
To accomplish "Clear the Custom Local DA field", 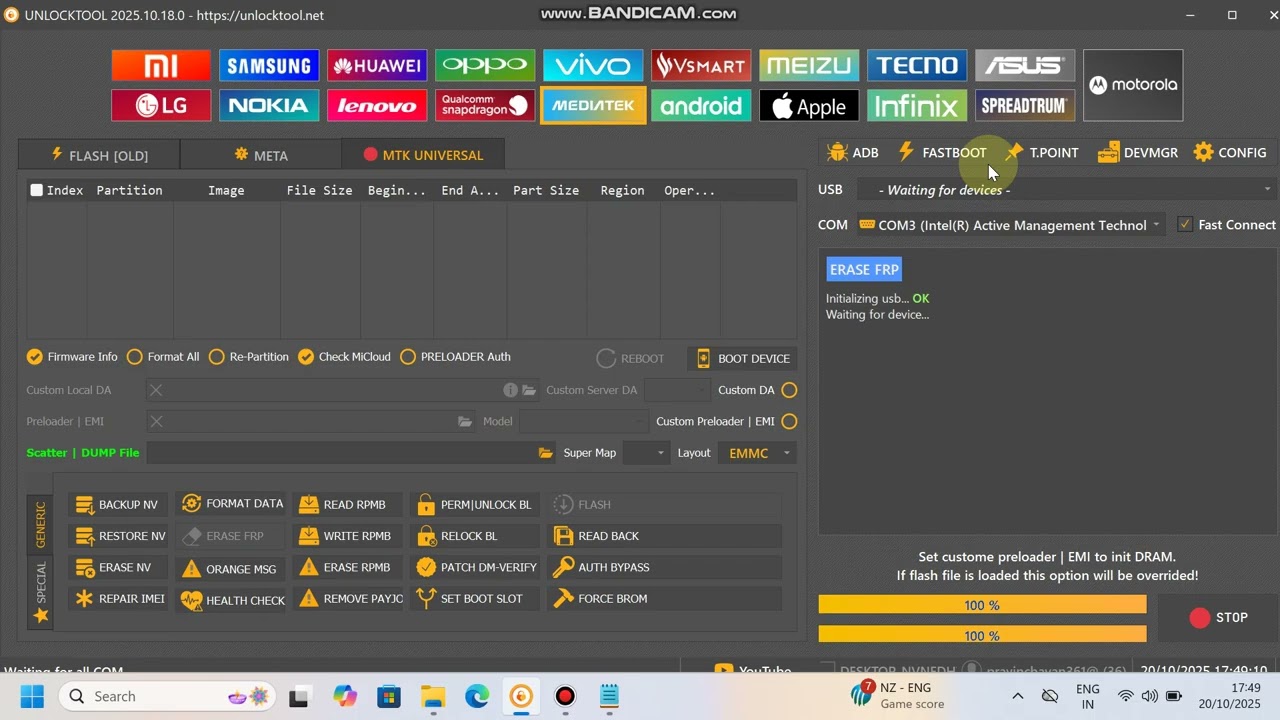I will [x=156, y=390].
